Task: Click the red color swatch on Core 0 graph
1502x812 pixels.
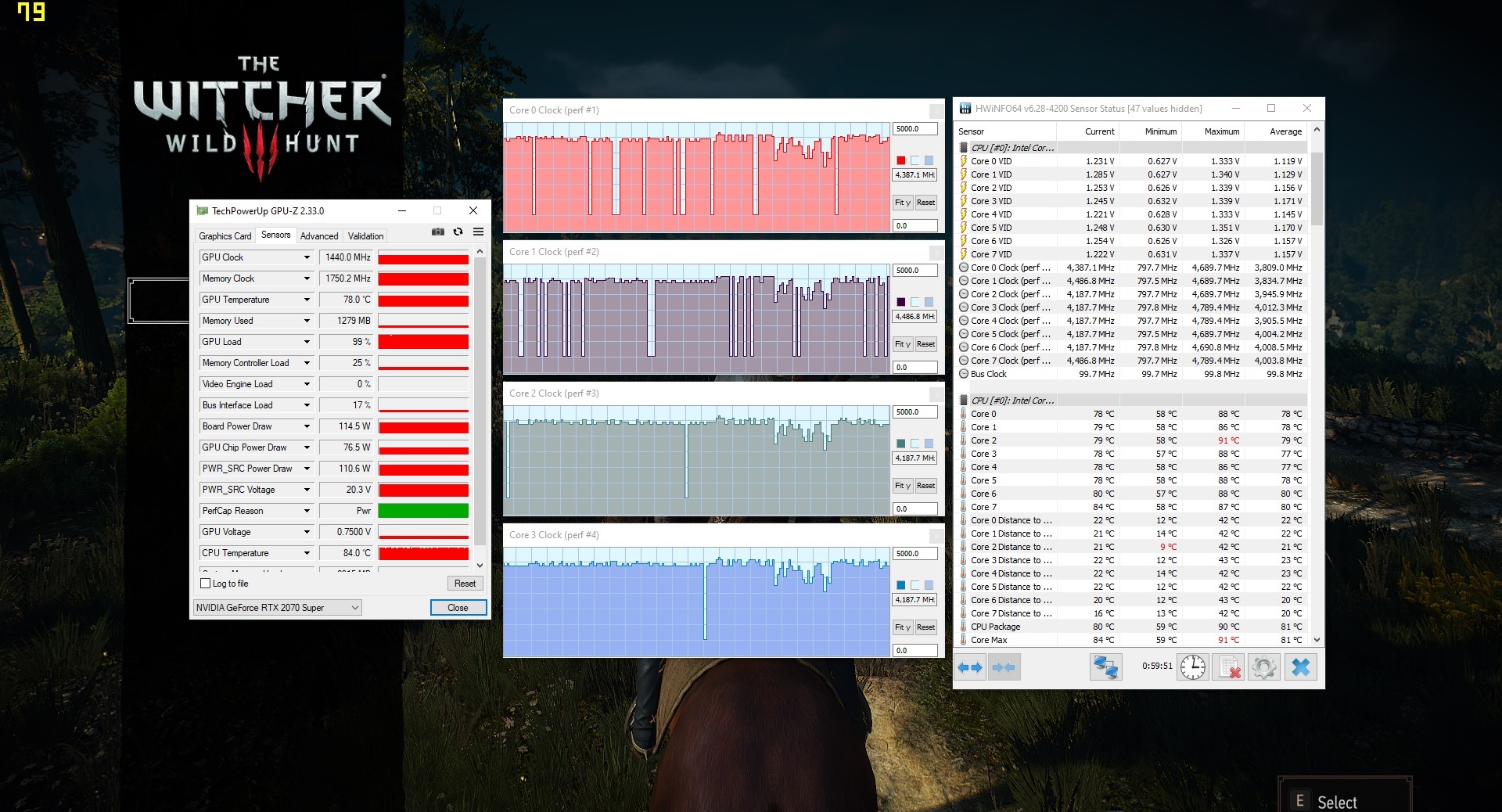Action: click(x=901, y=160)
